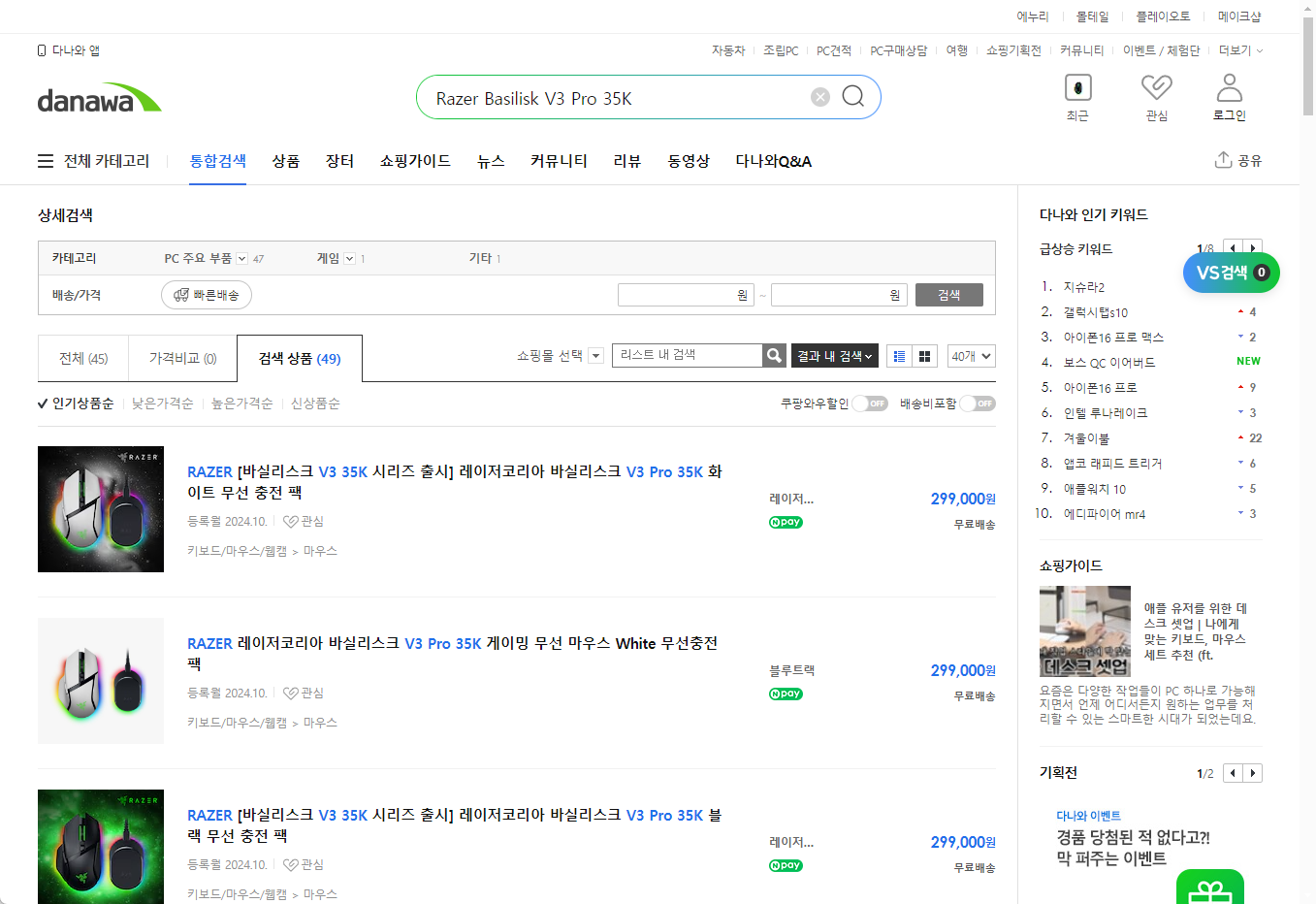Toggle the 쿠팡와우할인 switch
Screen dimensions: 1316x904
(x=870, y=404)
